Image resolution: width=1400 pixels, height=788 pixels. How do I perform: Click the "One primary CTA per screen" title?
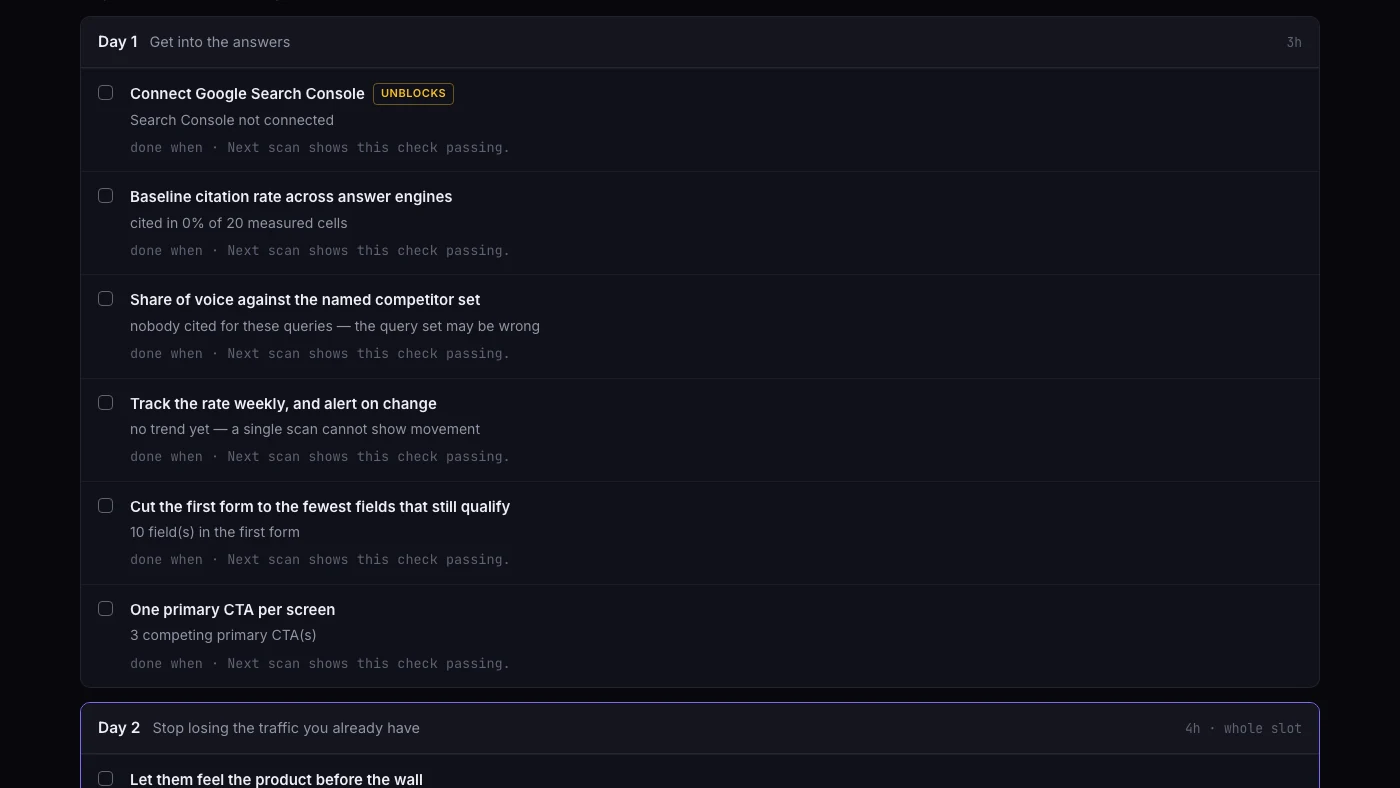pyautogui.click(x=232, y=609)
